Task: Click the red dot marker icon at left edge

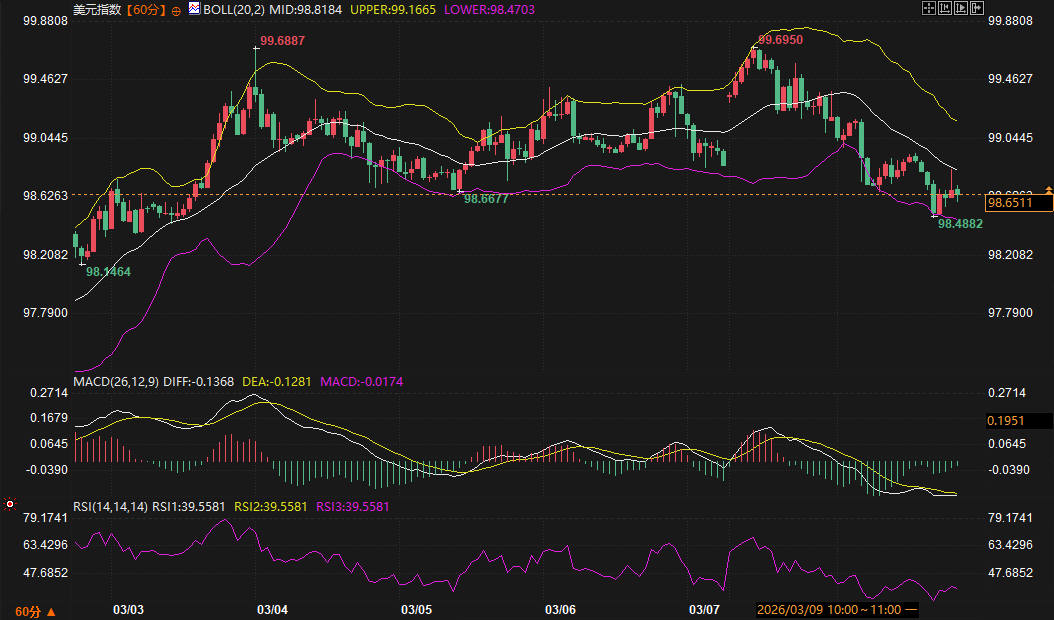Action: coord(9,505)
